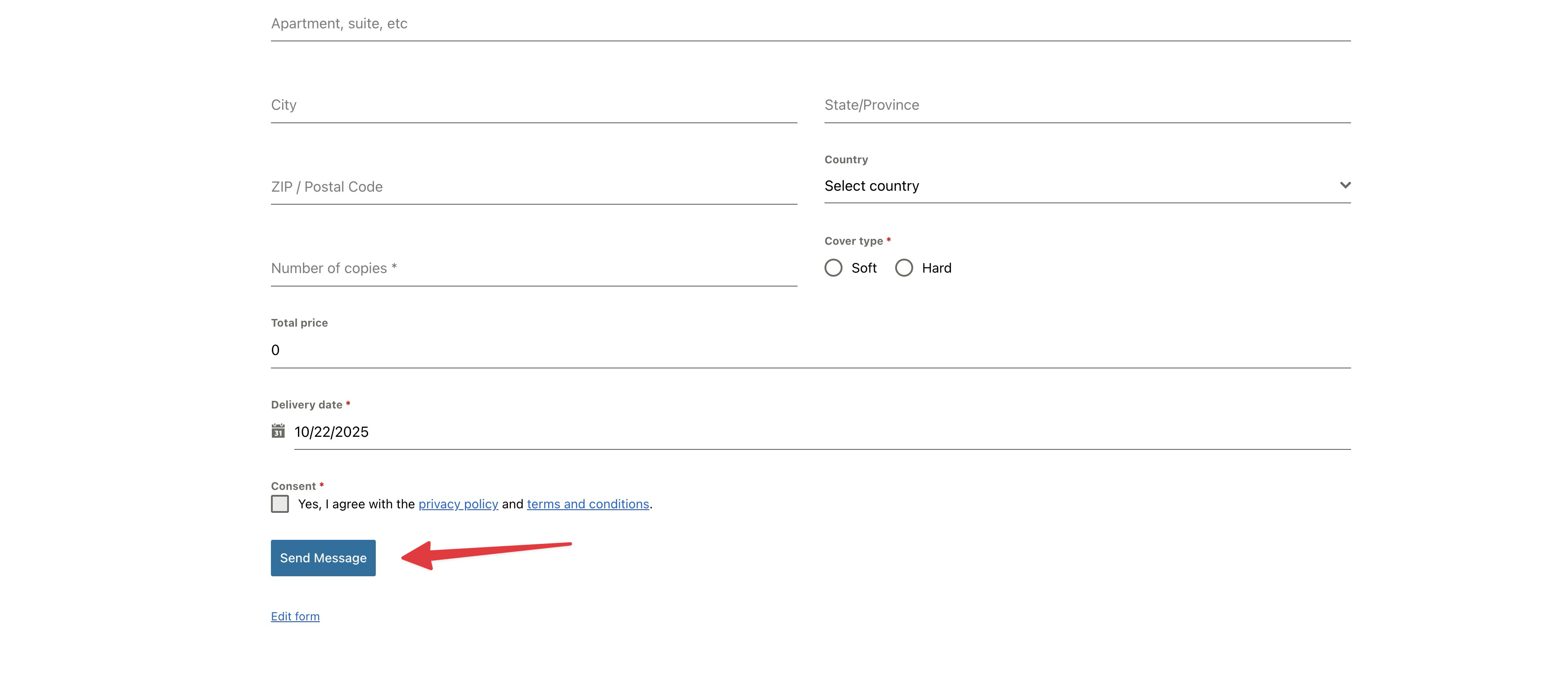Click the Cover type field label
Viewport: 1568px width, 673px height.
click(853, 241)
